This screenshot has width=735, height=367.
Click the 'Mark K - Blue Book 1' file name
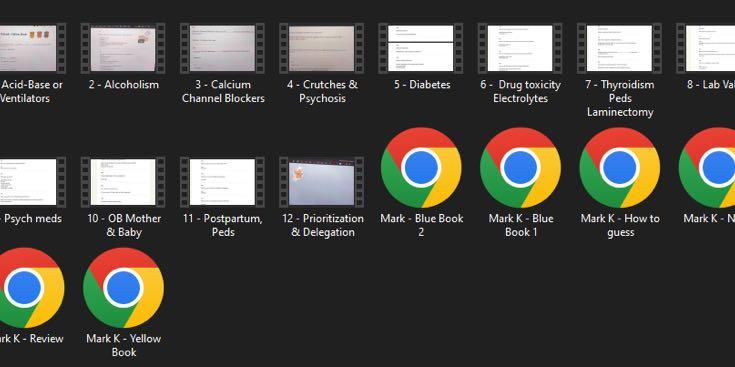tap(521, 225)
